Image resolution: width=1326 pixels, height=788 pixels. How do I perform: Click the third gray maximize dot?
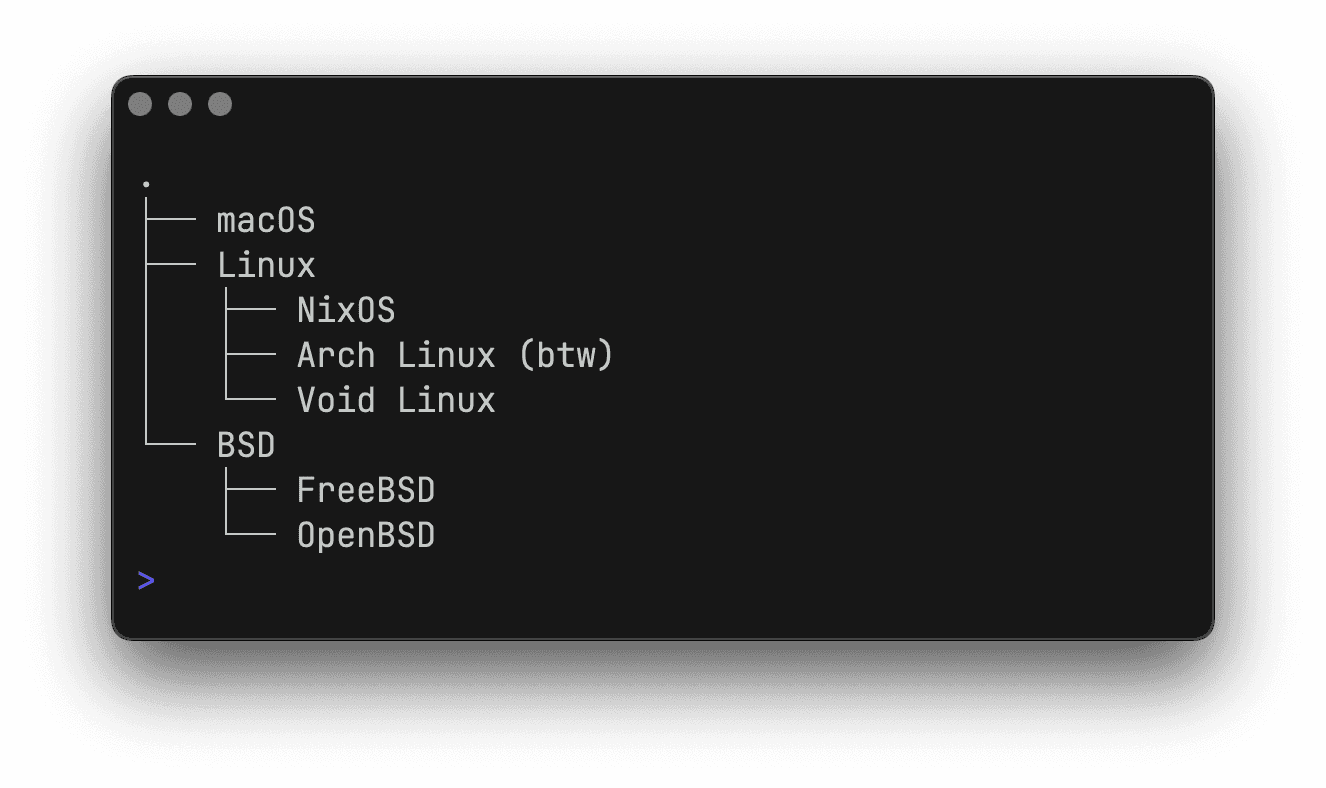tap(220, 104)
